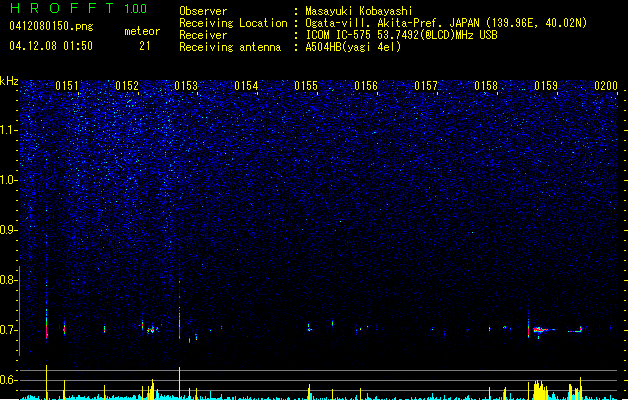This screenshot has width=629, height=400.
Task: Click the 'meteor' label
Action: 142,31
